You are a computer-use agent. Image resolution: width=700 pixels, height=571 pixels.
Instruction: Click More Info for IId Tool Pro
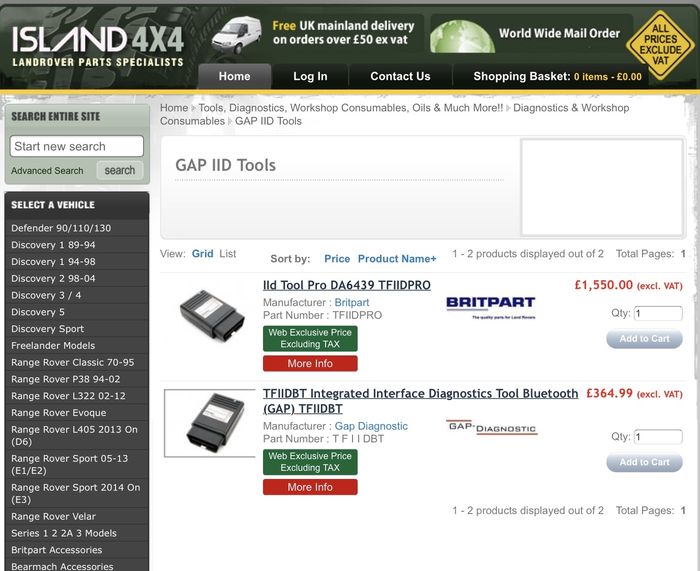[310, 363]
